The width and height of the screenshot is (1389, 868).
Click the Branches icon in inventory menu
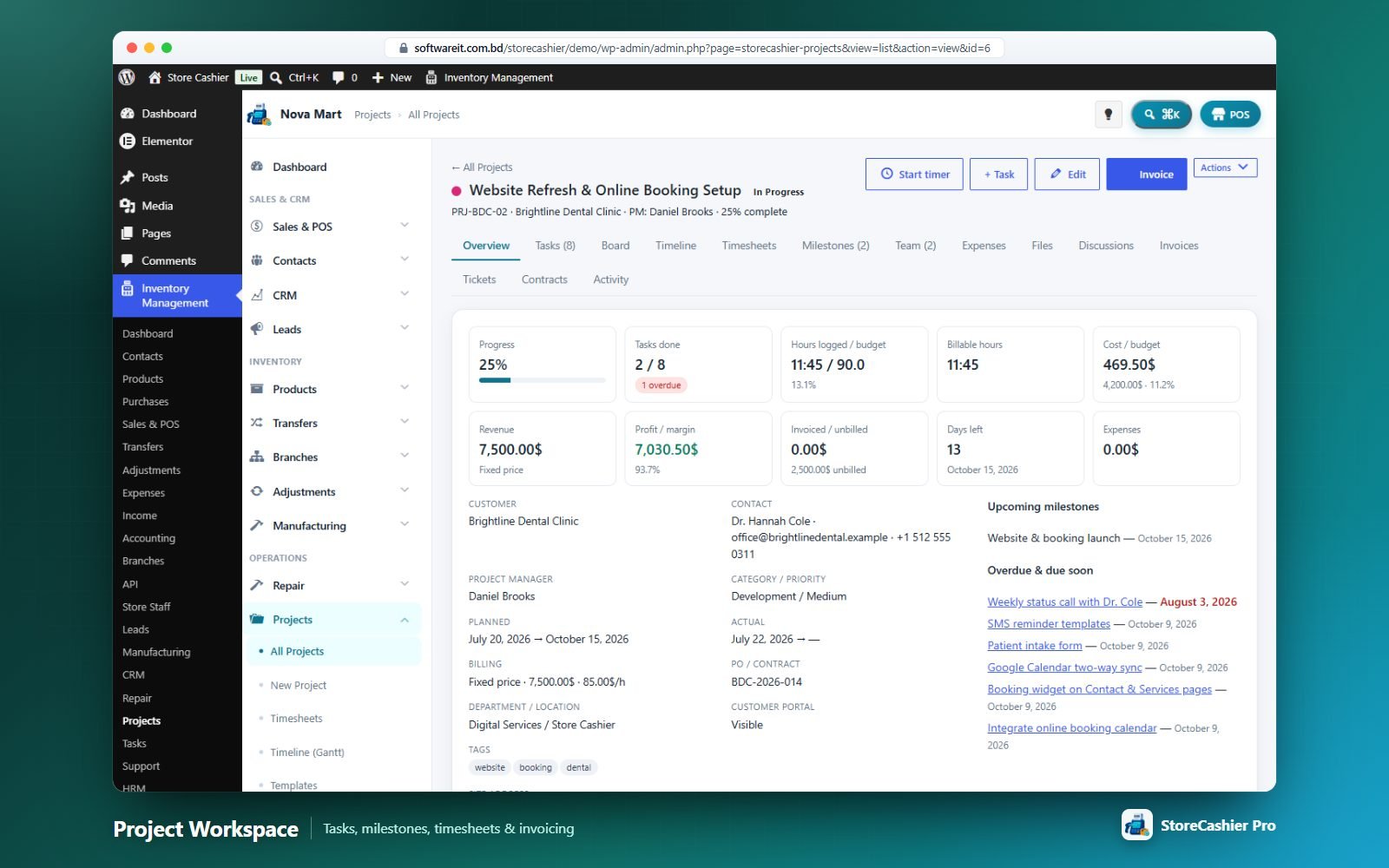click(x=257, y=457)
